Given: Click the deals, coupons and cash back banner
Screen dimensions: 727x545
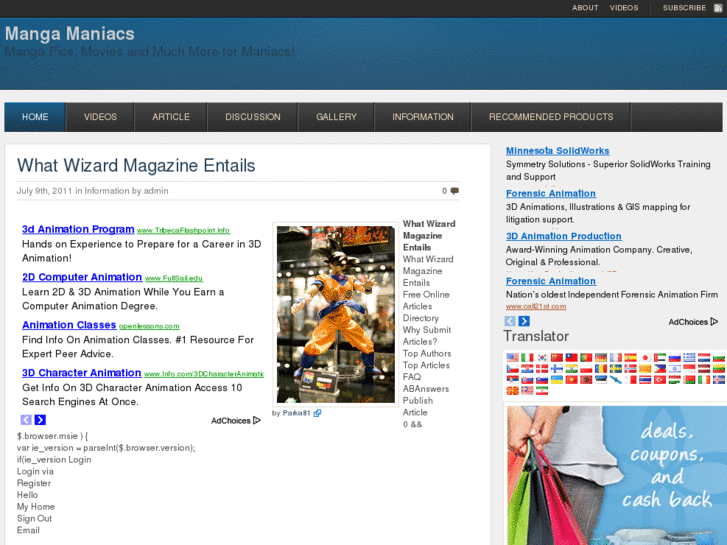Looking at the screenshot, I should pos(617,475).
